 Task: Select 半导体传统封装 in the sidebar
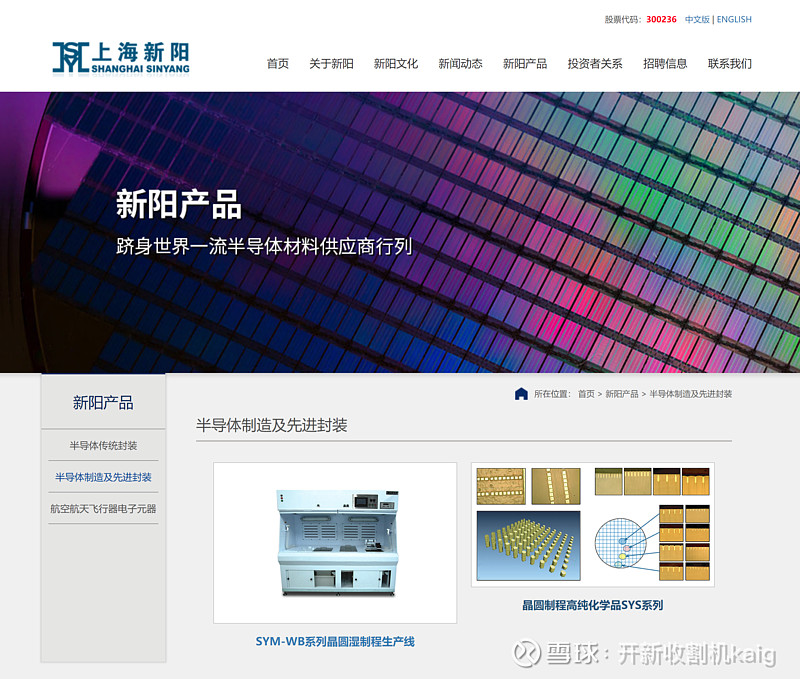[103, 445]
